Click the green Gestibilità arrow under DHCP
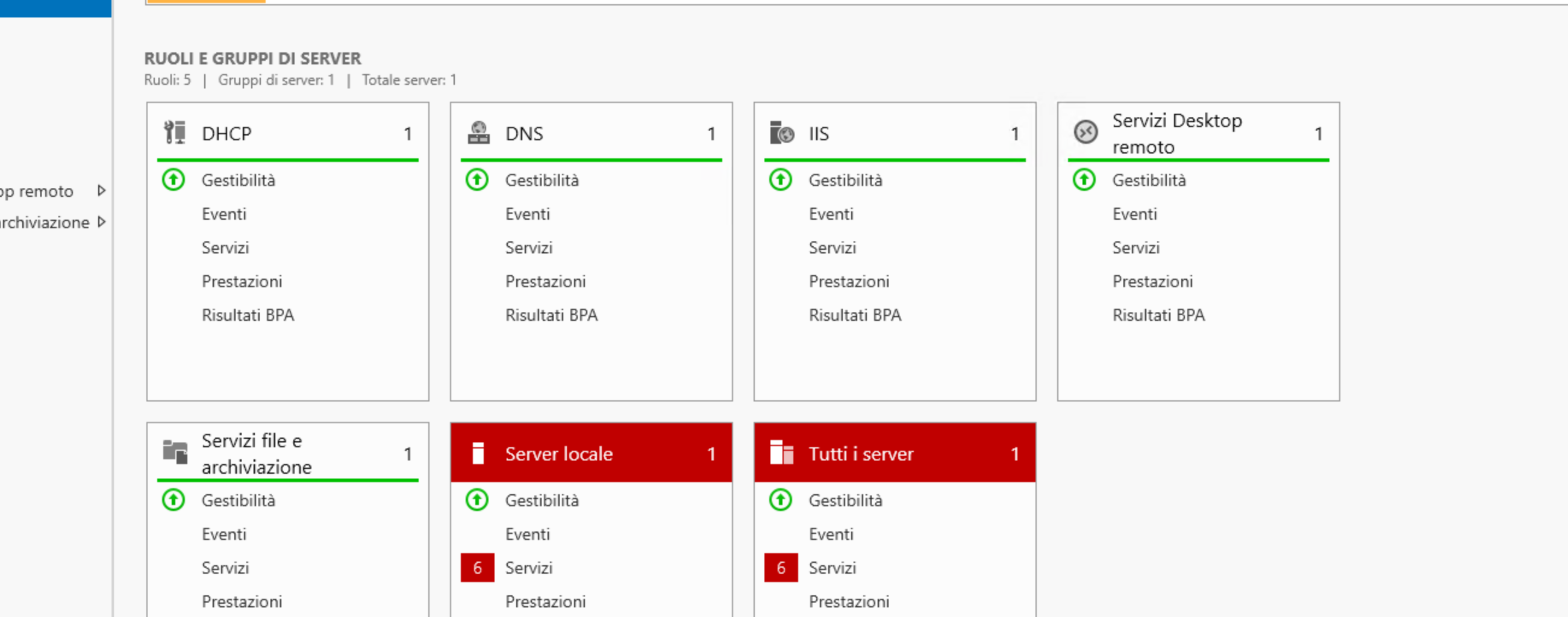The width and height of the screenshot is (1568, 617). tap(173, 179)
